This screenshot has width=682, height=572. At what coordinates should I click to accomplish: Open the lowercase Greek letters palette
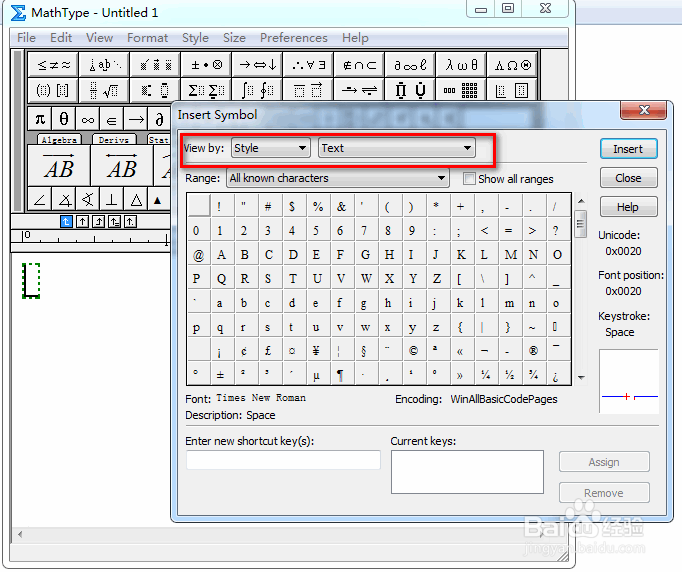[x=461, y=65]
